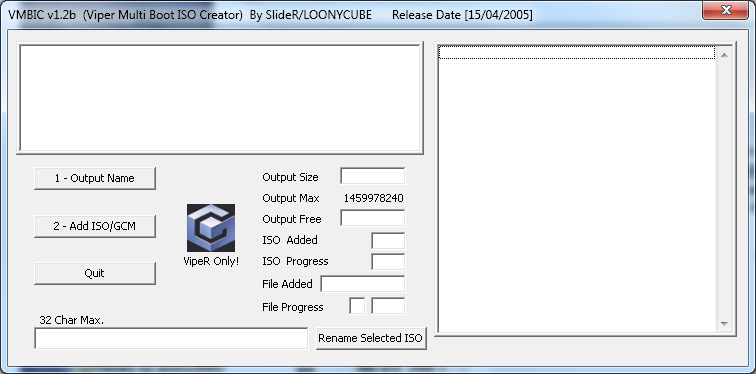The width and height of the screenshot is (756, 374).
Task: Focus the 32 Char Max. rename text field
Action: [x=171, y=338]
